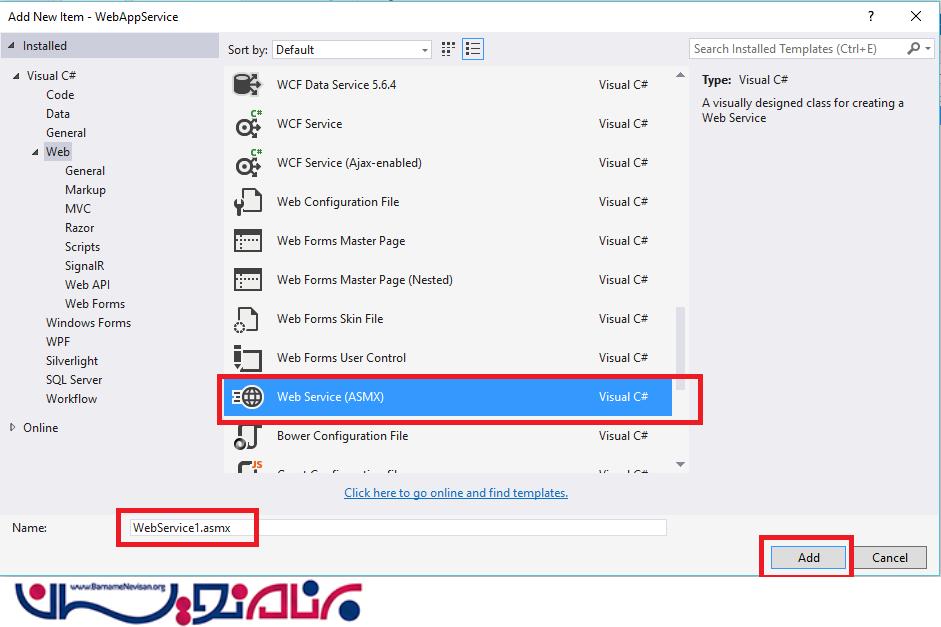Switch to the list details view
Image resolution: width=941 pixels, height=627 pixels.
coord(473,49)
